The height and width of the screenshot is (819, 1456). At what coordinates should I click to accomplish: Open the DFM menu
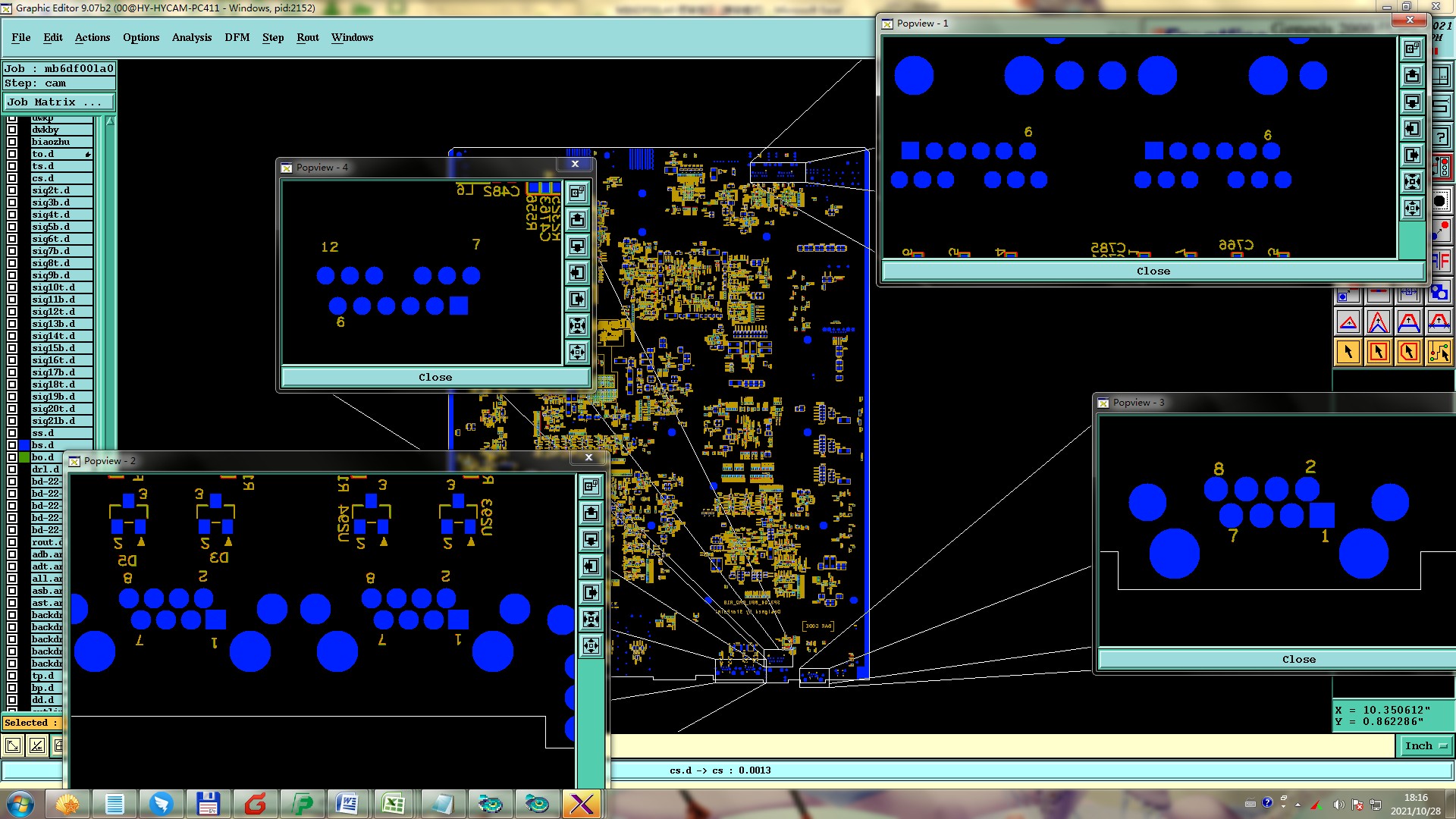click(237, 37)
